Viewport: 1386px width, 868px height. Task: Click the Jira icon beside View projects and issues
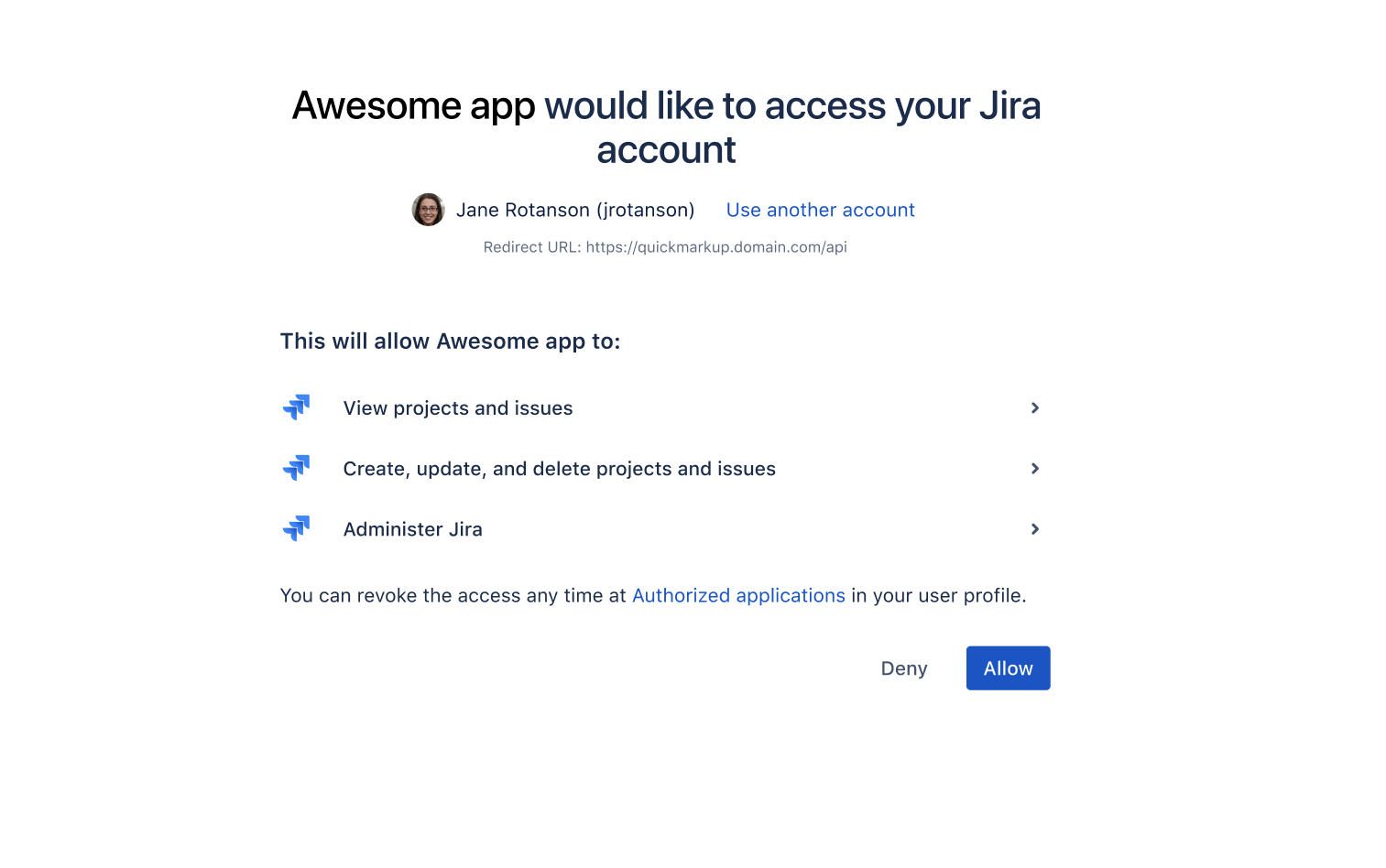pos(296,407)
